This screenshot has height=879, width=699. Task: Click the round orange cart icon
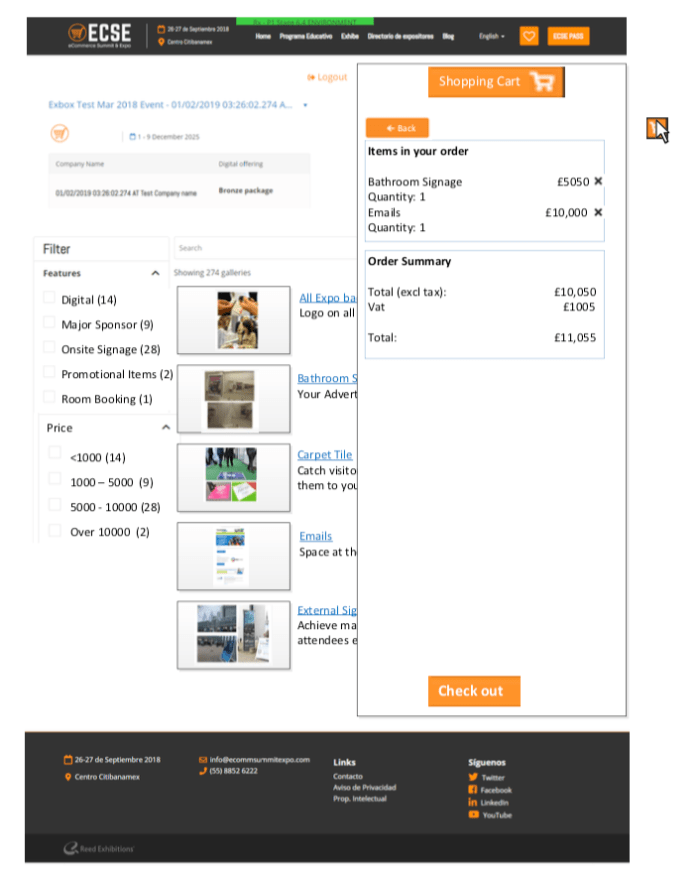(x=60, y=133)
